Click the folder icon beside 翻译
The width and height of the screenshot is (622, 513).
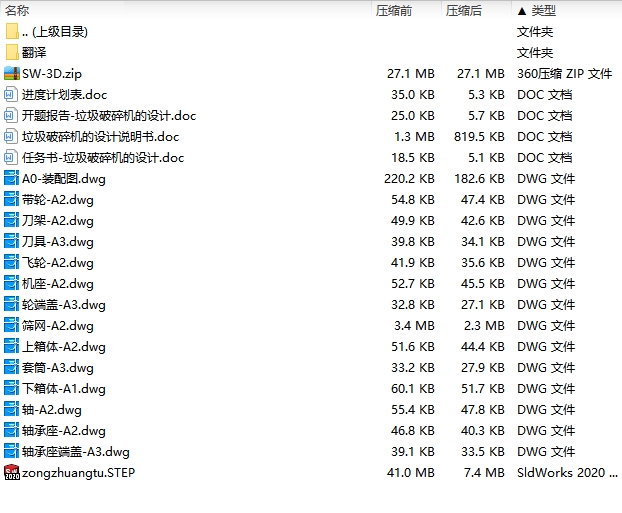click(x=12, y=52)
